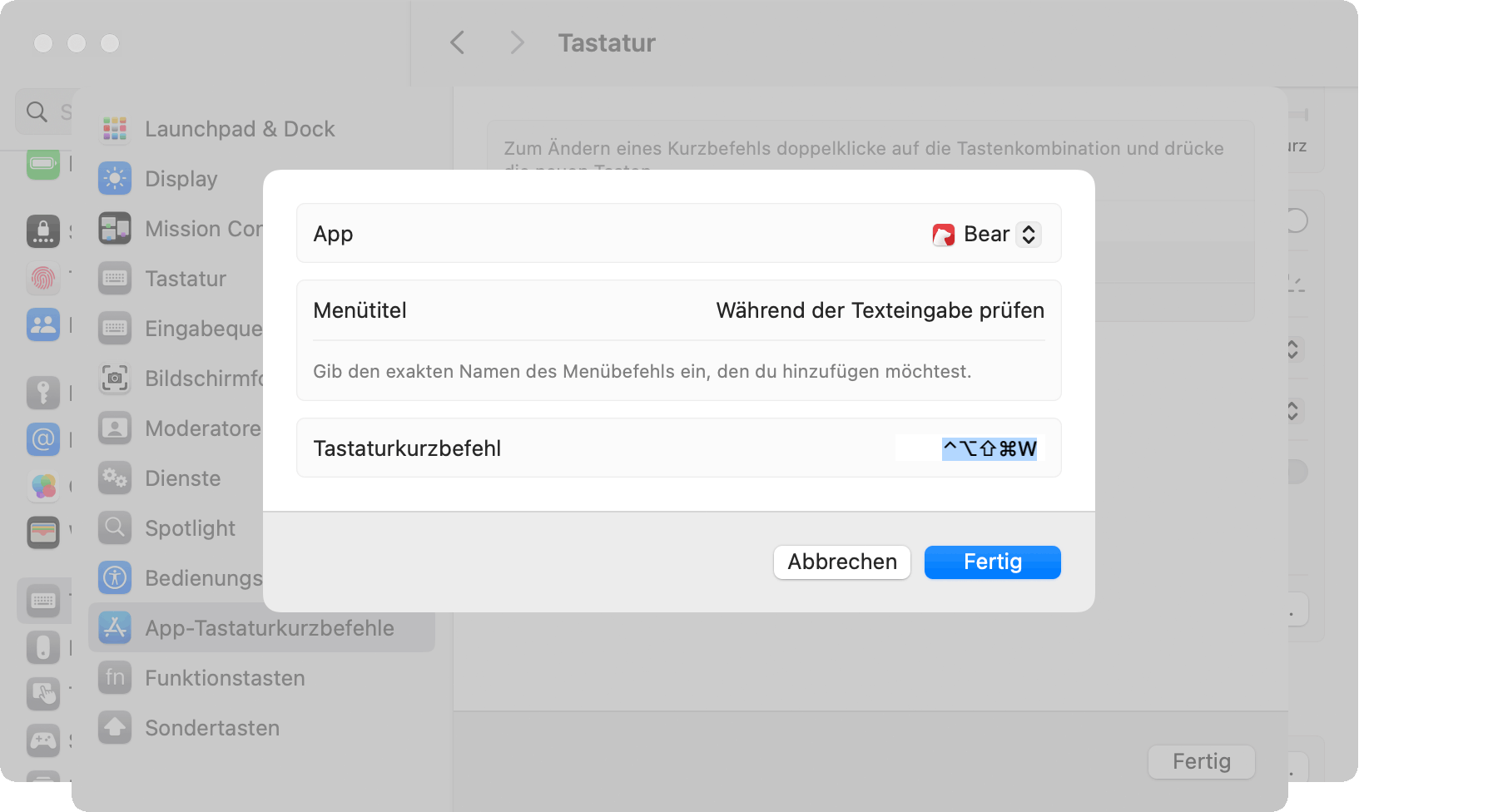Click the Menütitel text field
This screenshot has height=812, width=1488.
(x=880, y=310)
